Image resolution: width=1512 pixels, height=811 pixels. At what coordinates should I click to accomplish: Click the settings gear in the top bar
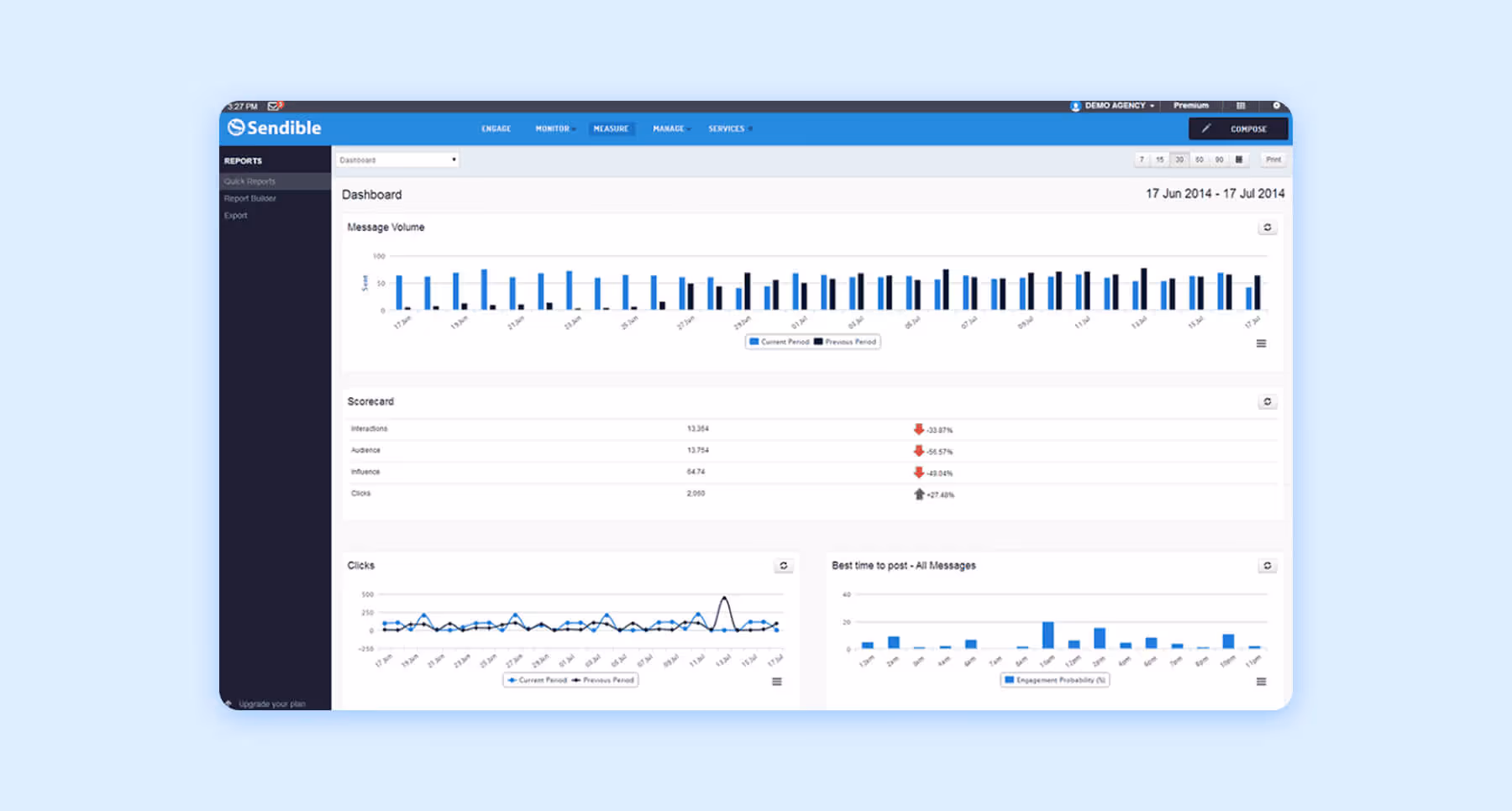(1278, 106)
